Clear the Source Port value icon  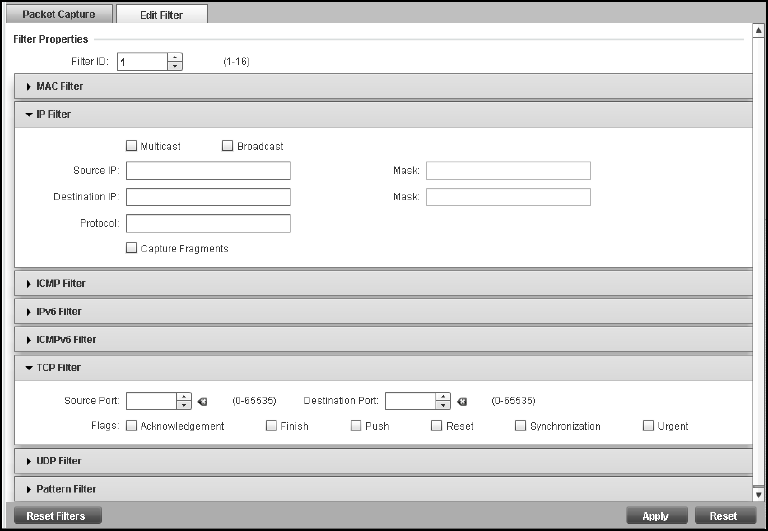(203, 401)
